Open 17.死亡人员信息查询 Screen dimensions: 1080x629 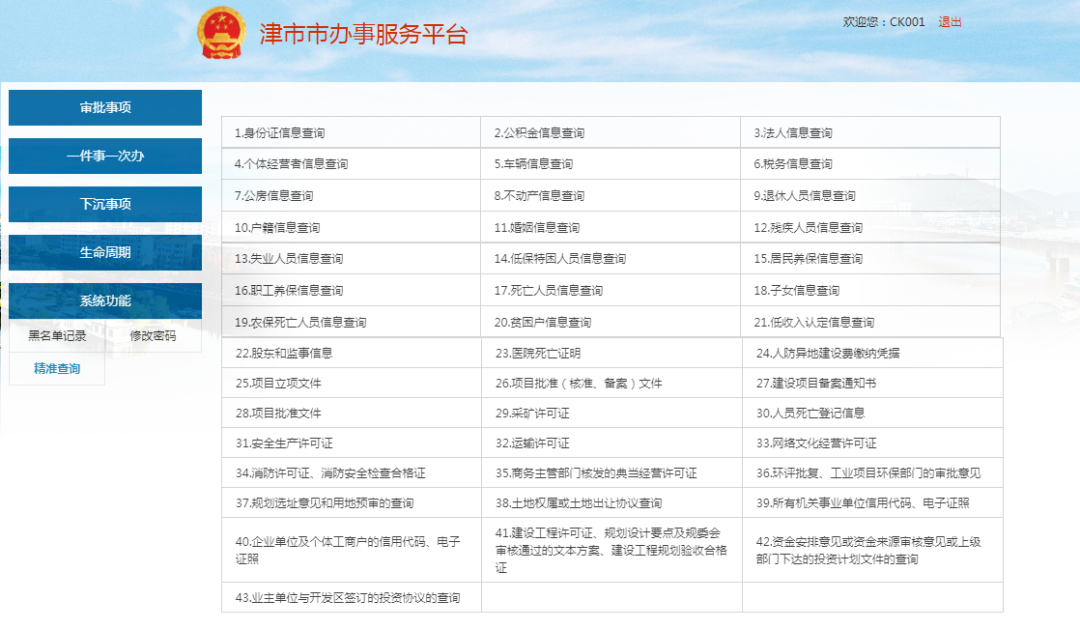[548, 291]
